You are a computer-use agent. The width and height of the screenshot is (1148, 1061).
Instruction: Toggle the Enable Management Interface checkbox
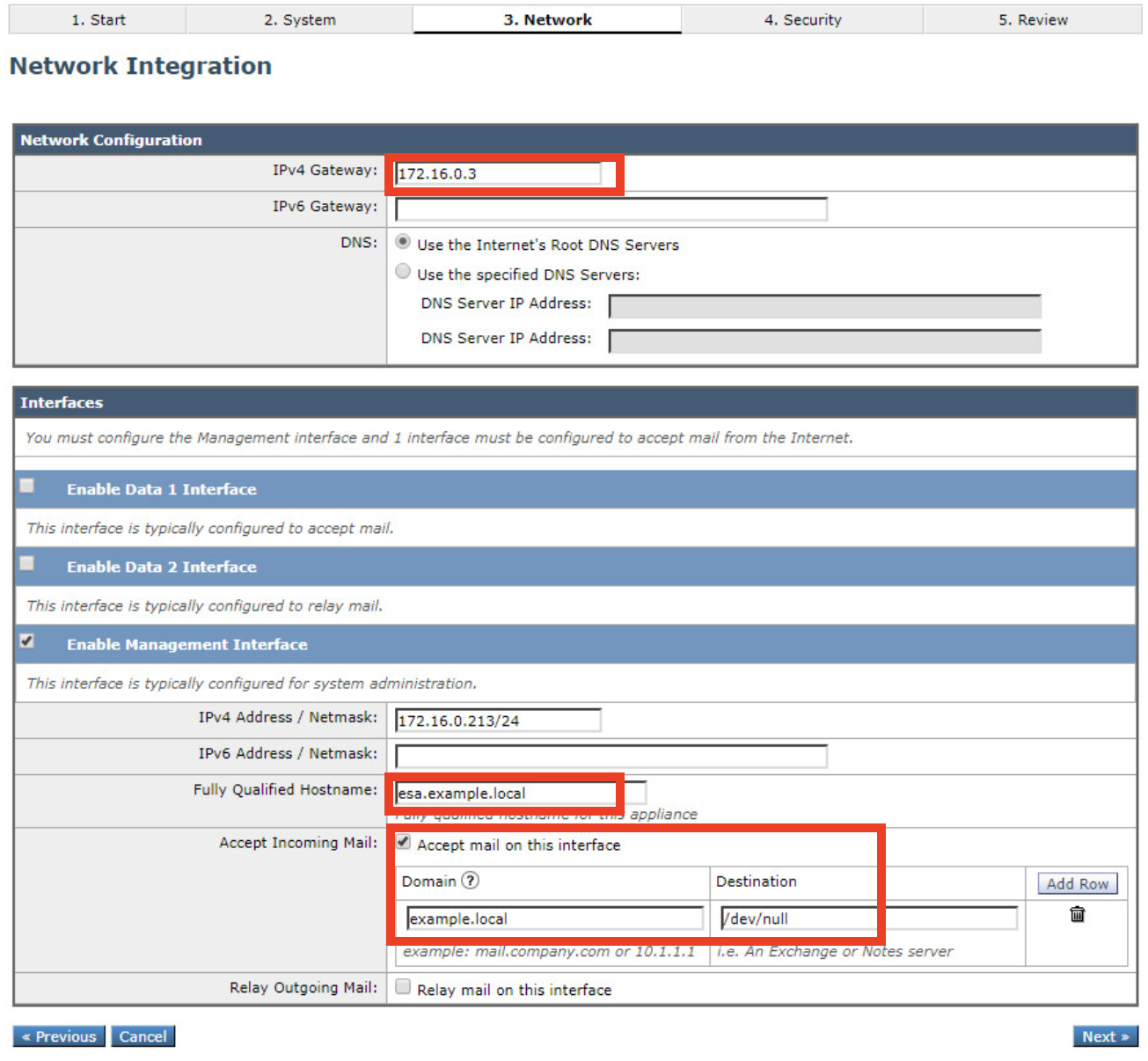point(27,640)
